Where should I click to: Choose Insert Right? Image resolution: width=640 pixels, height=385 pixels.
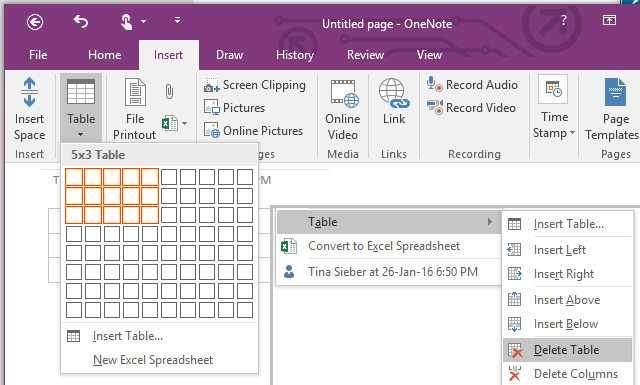pos(567,274)
